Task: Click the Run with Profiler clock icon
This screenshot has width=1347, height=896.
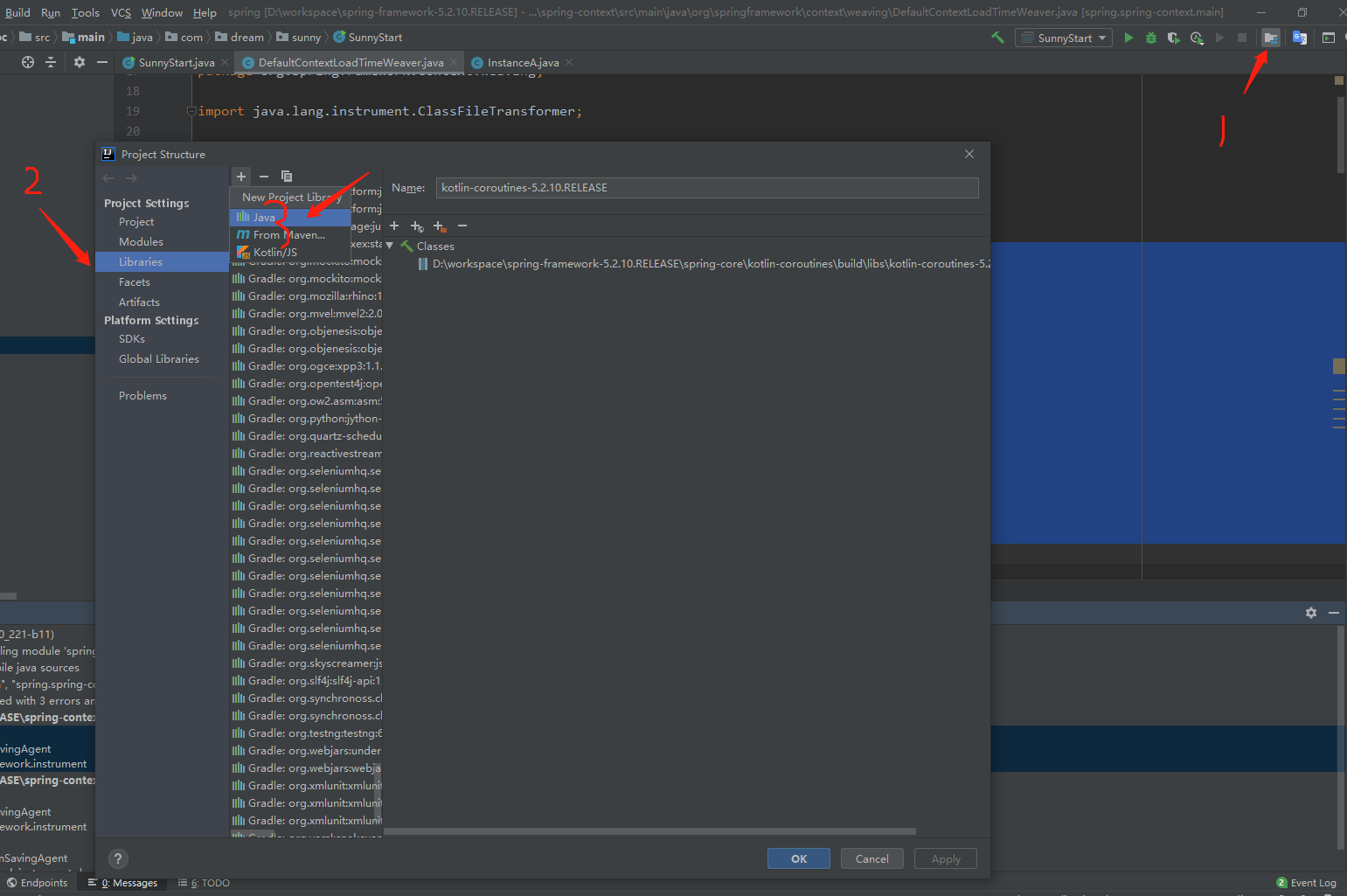Action: click(x=1197, y=38)
